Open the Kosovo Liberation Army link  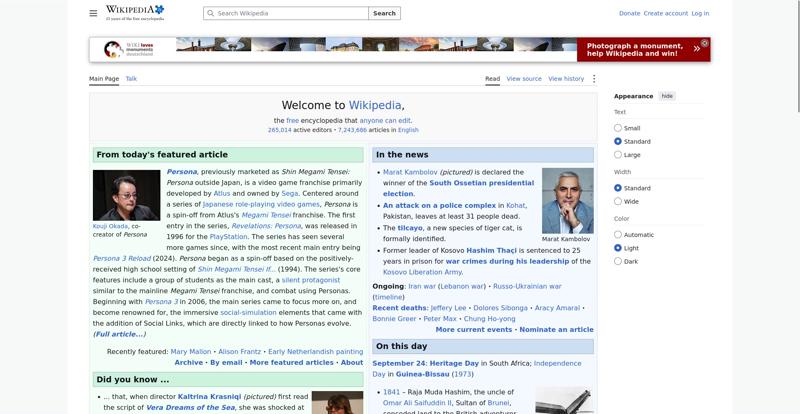coord(422,273)
